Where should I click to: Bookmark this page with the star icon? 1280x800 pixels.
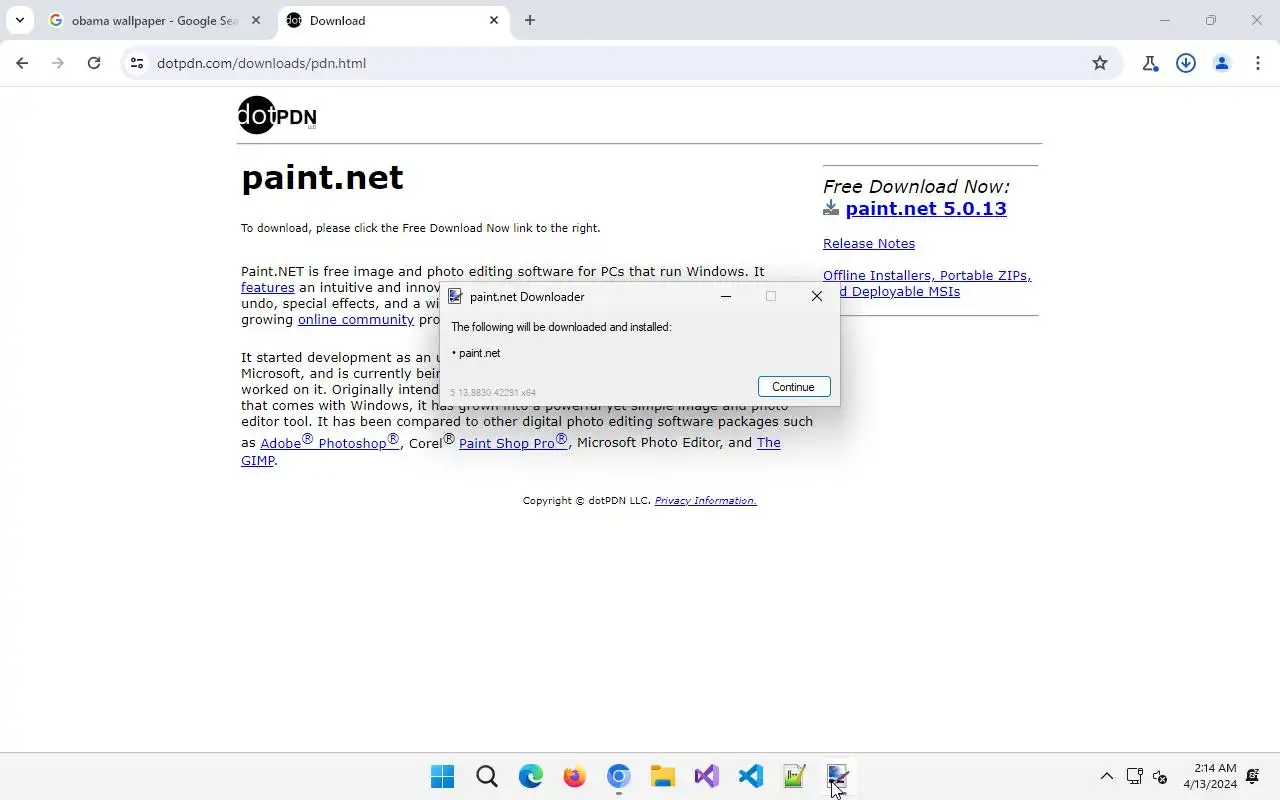point(1100,63)
